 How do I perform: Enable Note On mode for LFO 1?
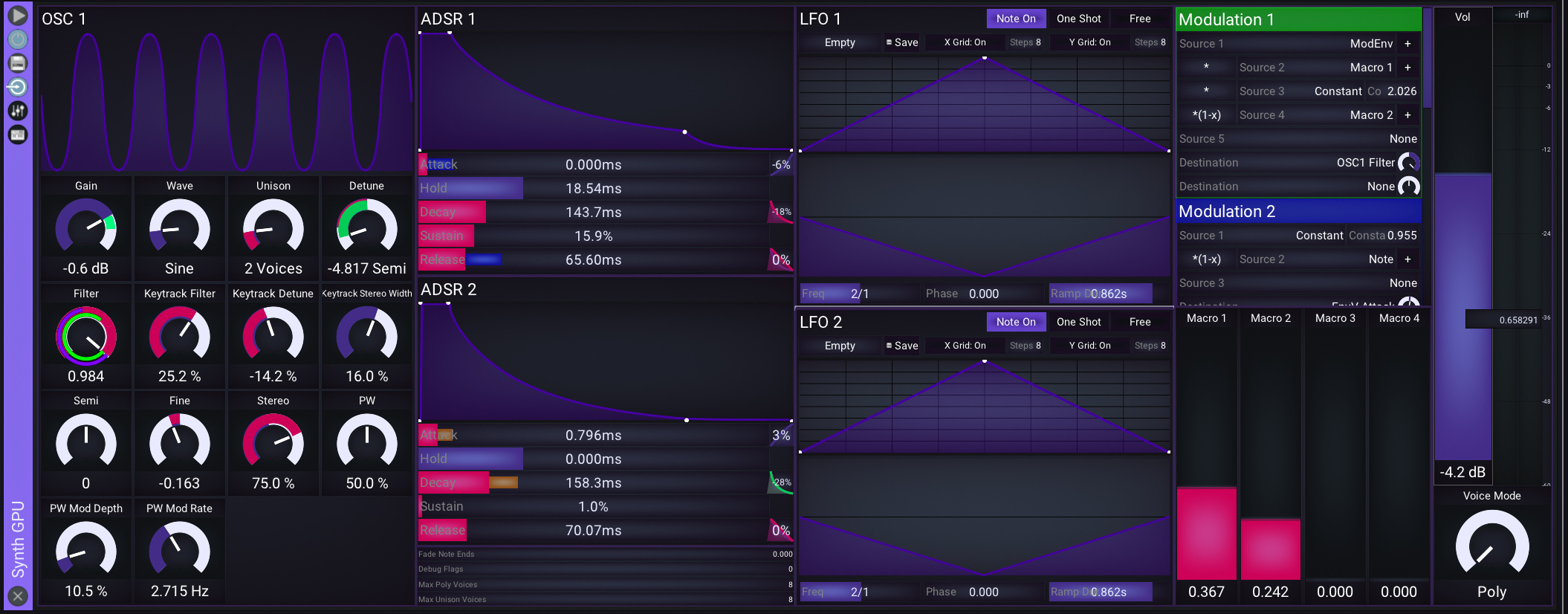click(1016, 19)
